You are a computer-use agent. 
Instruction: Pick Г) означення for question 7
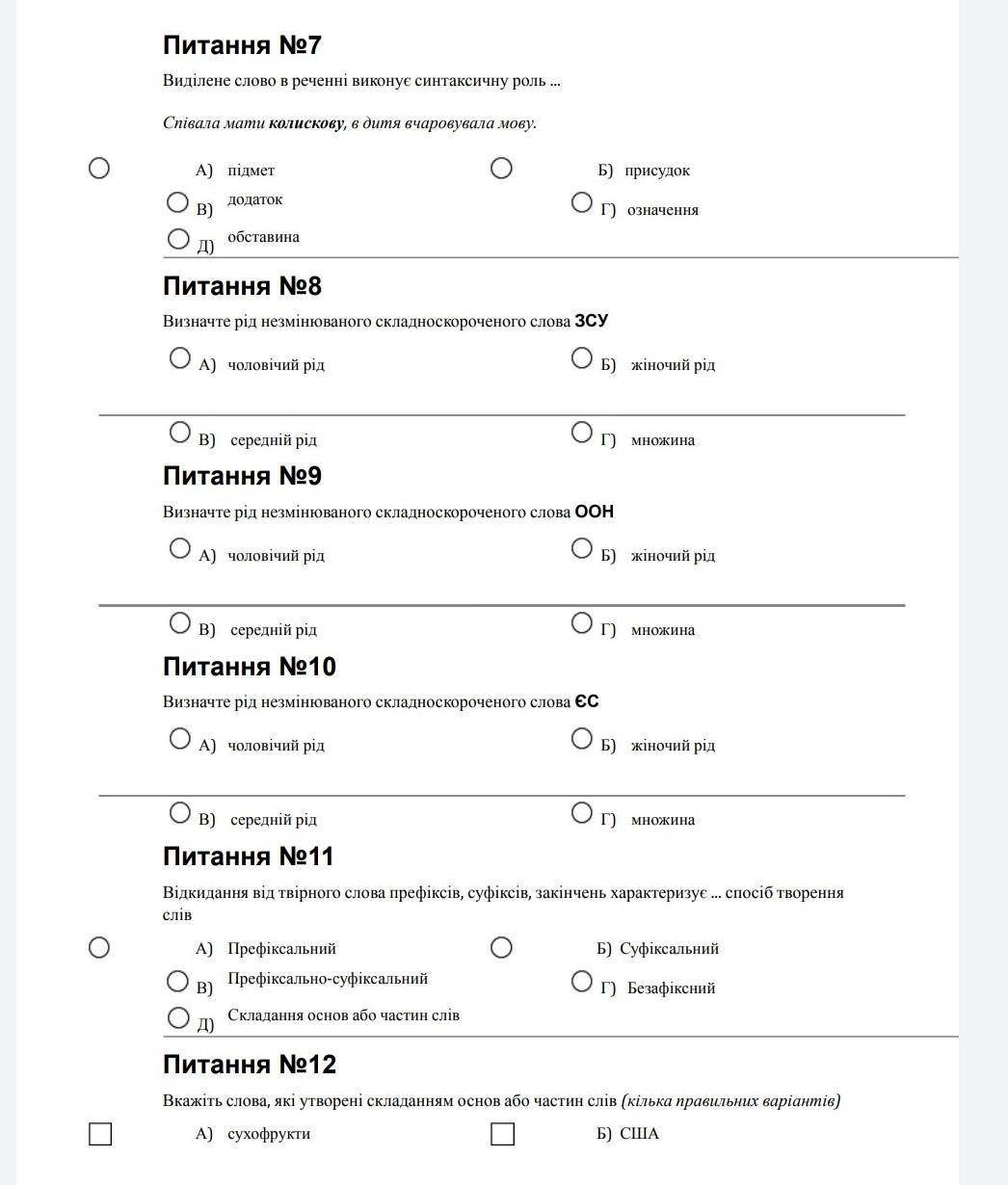click(581, 202)
